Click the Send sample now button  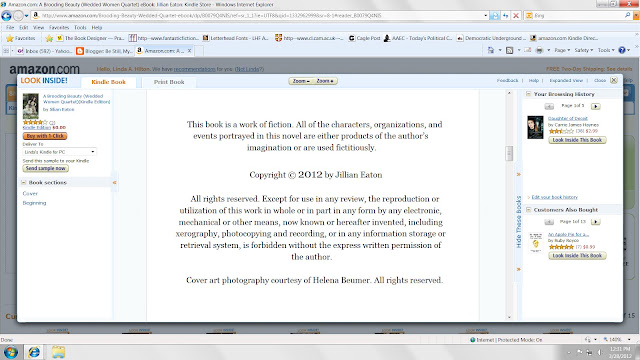point(46,168)
